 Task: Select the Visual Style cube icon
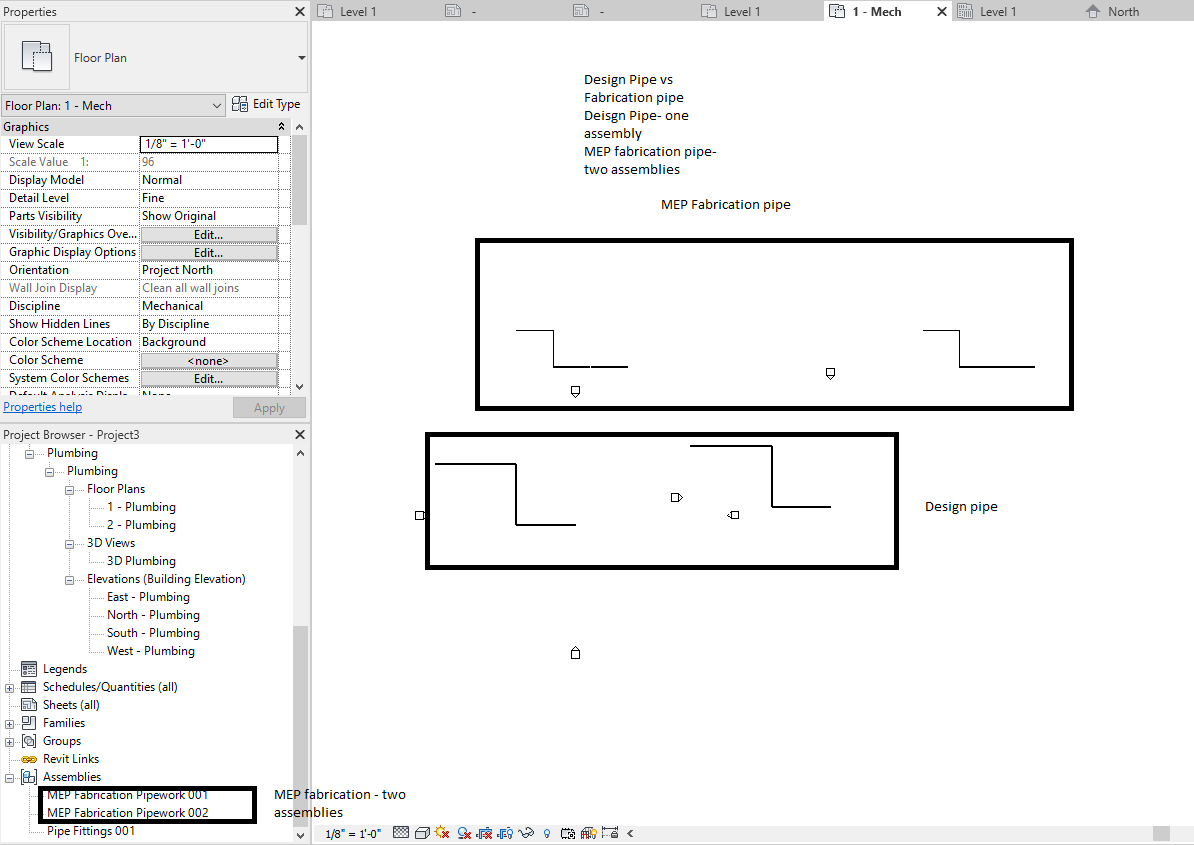tap(421, 833)
